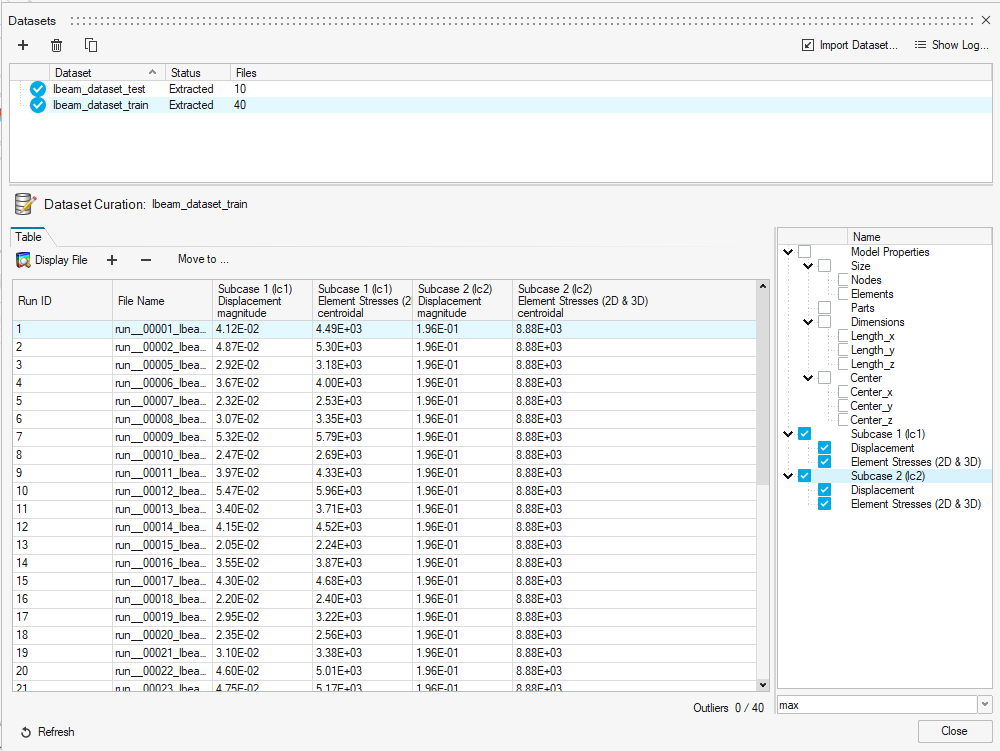Viewport: 1000px width, 751px height.
Task: Open the Show Log list
Action: tap(951, 45)
